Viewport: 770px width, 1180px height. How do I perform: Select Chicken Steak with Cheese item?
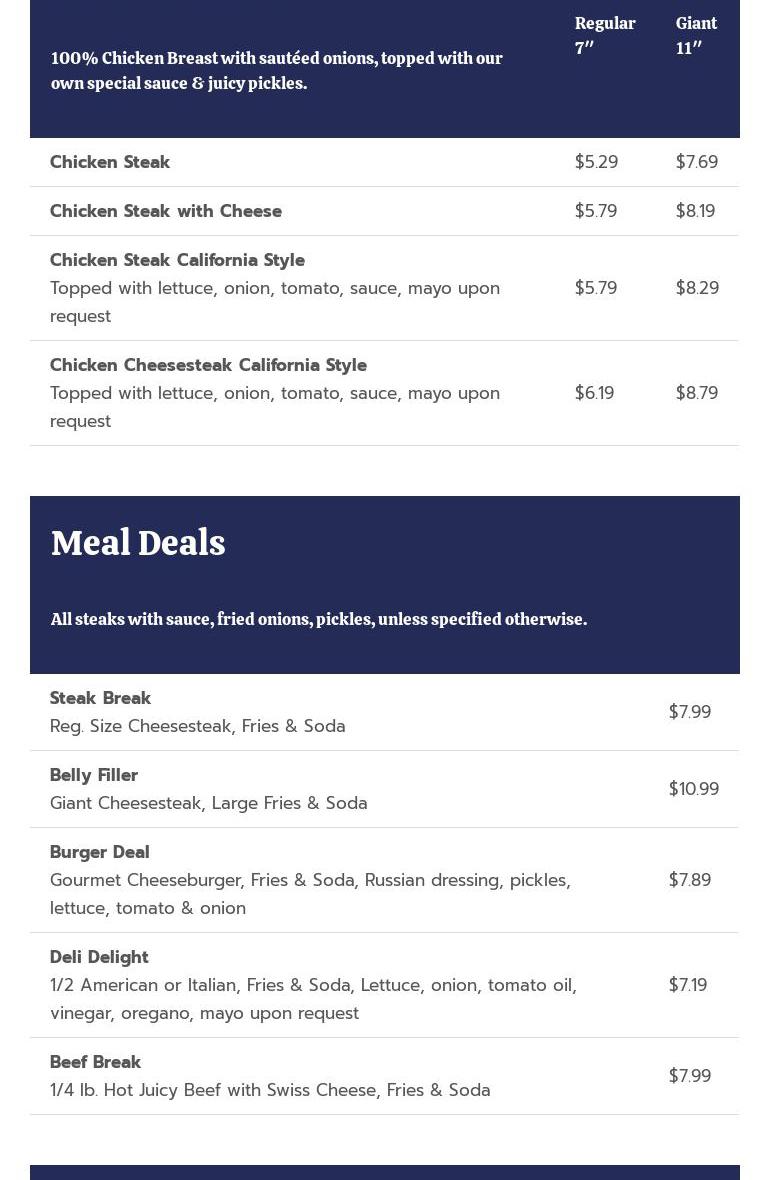166,211
